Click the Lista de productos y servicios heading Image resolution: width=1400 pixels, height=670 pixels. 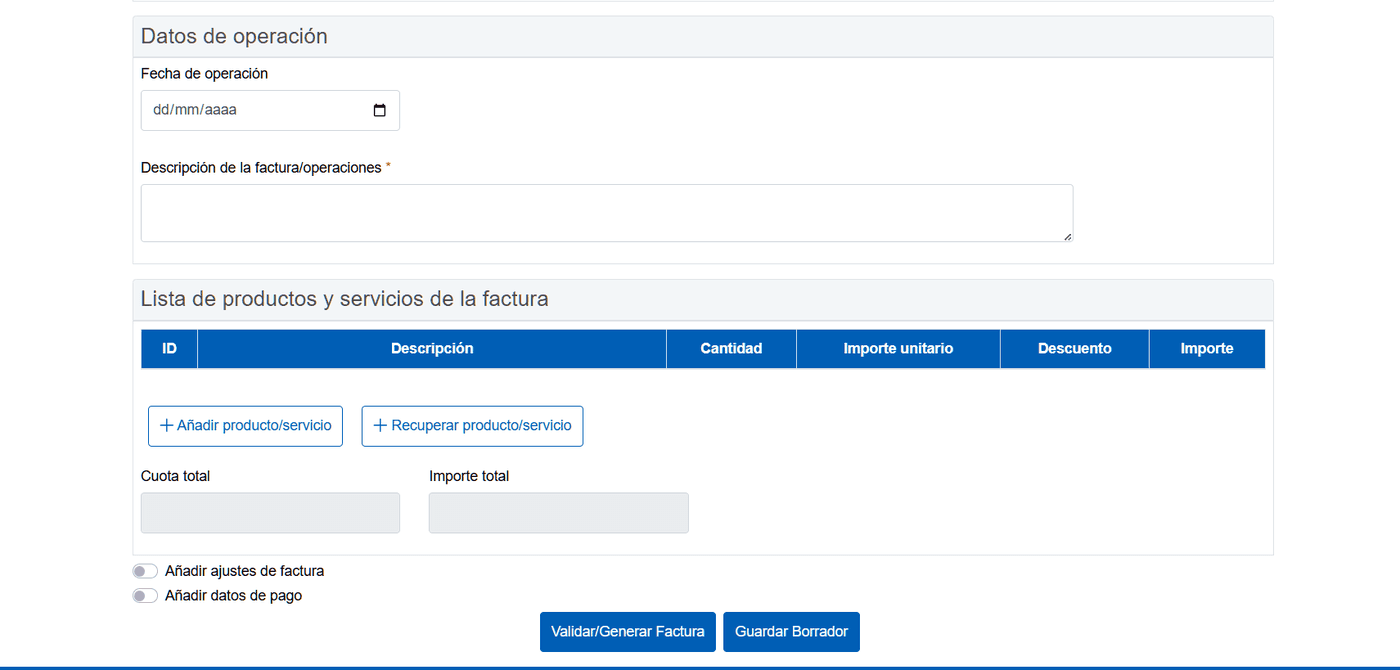pyautogui.click(x=344, y=299)
